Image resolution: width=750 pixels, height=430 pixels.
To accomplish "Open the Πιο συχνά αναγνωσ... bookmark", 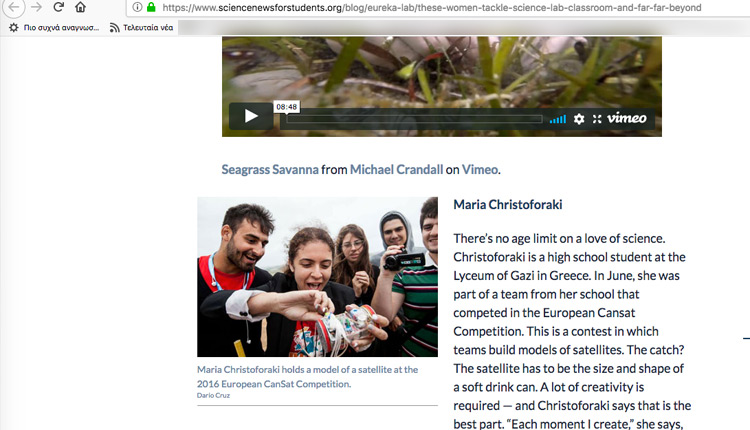I will click(54, 28).
